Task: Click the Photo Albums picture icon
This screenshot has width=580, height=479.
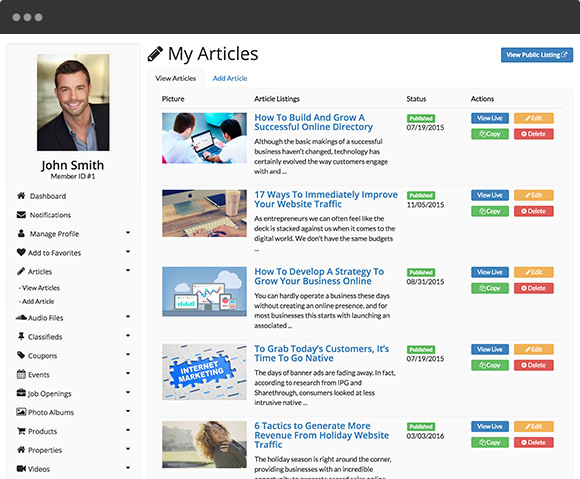Action: (x=21, y=412)
